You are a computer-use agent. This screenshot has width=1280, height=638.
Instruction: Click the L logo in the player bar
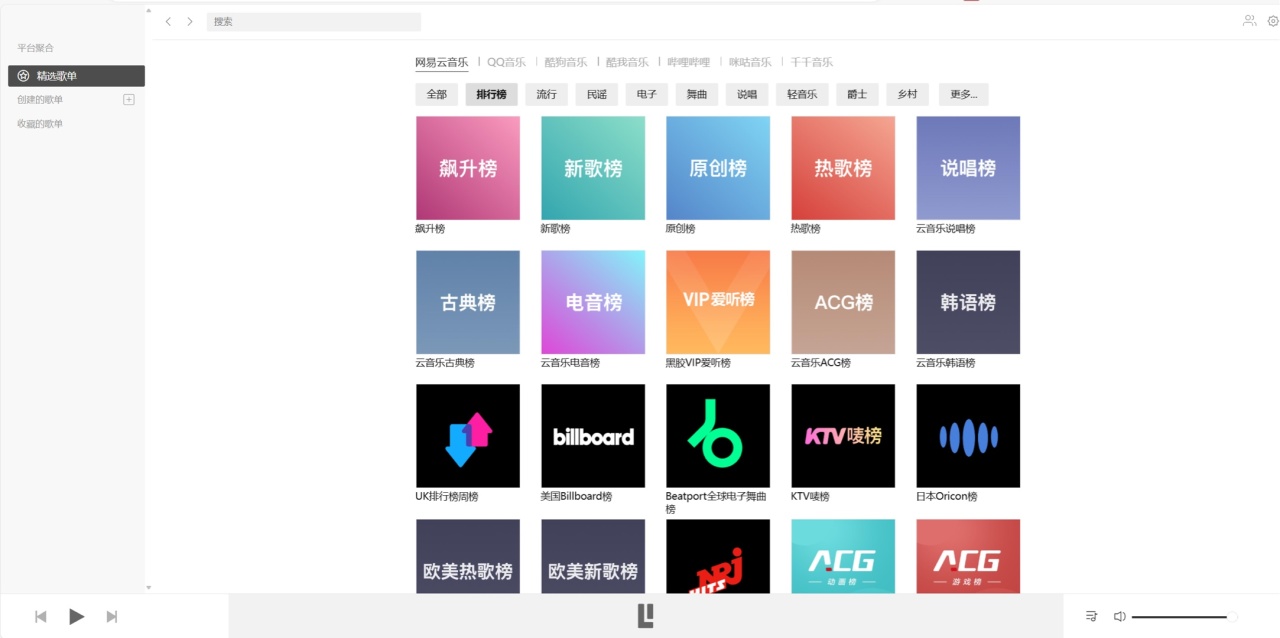tap(646, 615)
